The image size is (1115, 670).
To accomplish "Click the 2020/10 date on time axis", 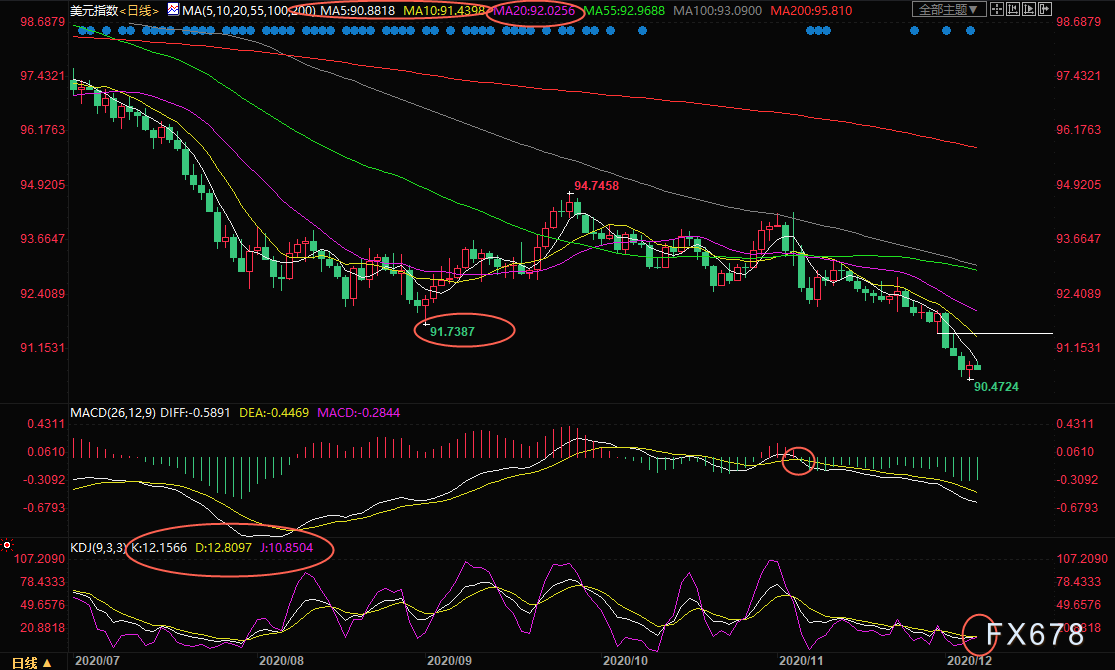I will pyautogui.click(x=624, y=661).
